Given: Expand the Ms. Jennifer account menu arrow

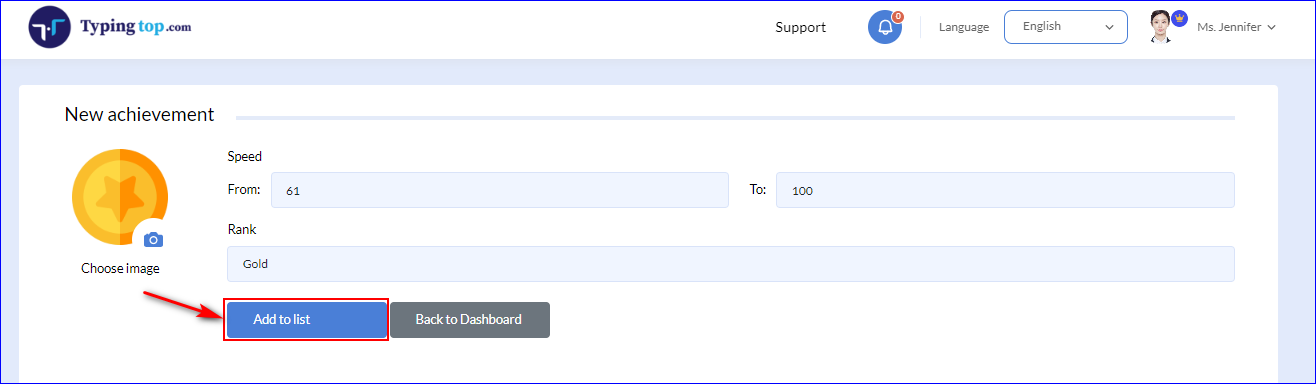Looking at the screenshot, I should coord(1271,28).
